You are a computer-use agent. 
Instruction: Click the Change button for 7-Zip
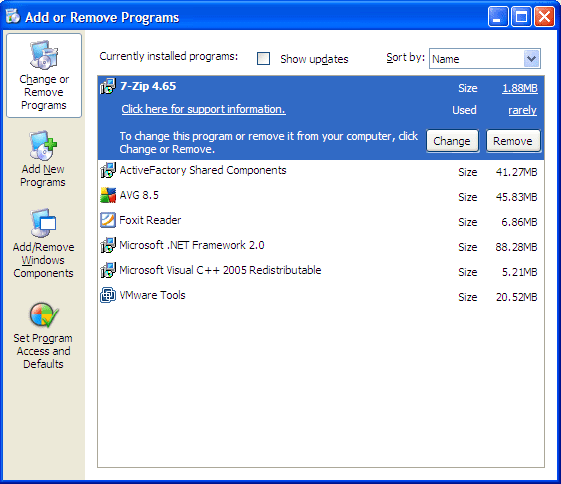pos(452,141)
